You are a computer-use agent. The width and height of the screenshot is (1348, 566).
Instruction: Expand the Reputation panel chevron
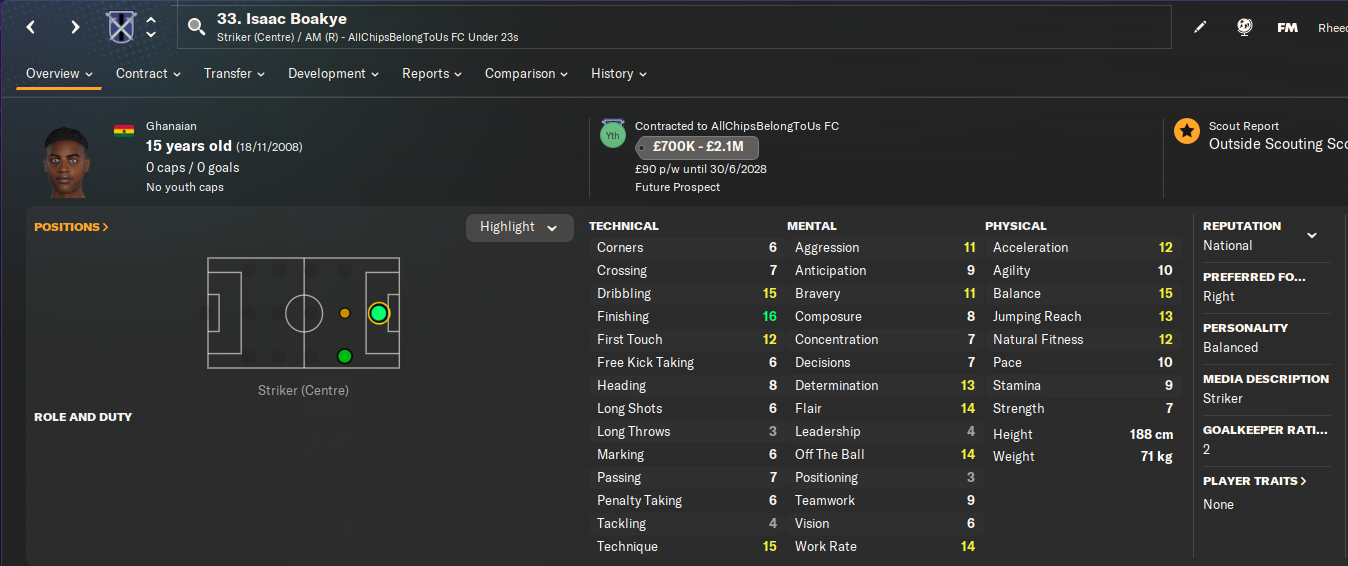click(1312, 235)
